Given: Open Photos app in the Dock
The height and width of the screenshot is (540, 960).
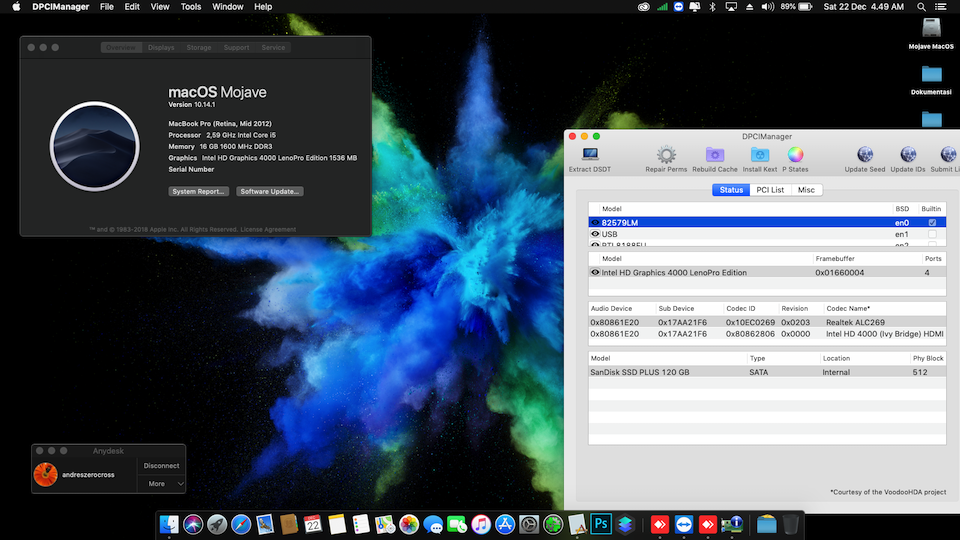Looking at the screenshot, I should [409, 525].
